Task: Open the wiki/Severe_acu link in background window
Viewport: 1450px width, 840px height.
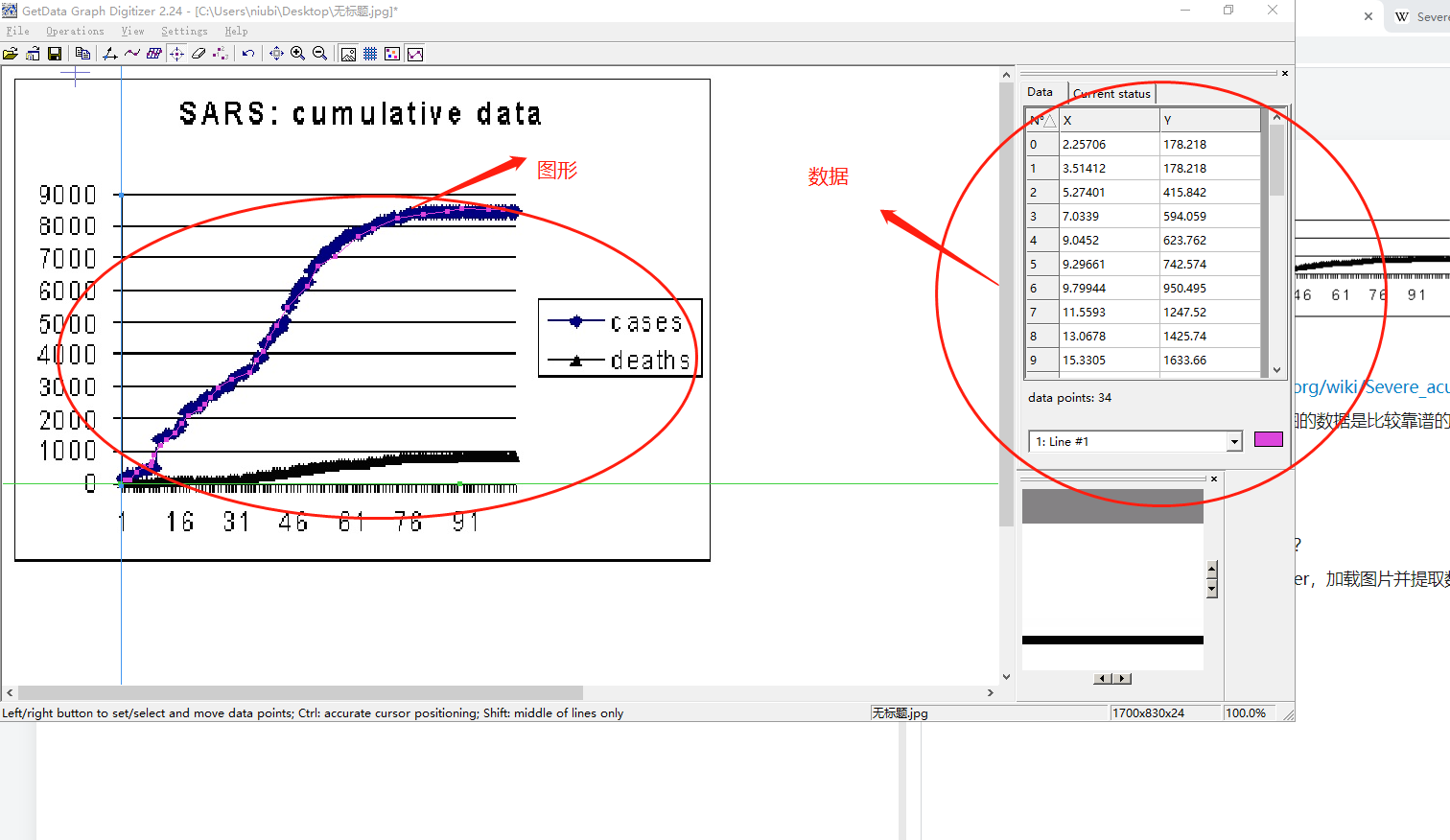Action: 1372,386
